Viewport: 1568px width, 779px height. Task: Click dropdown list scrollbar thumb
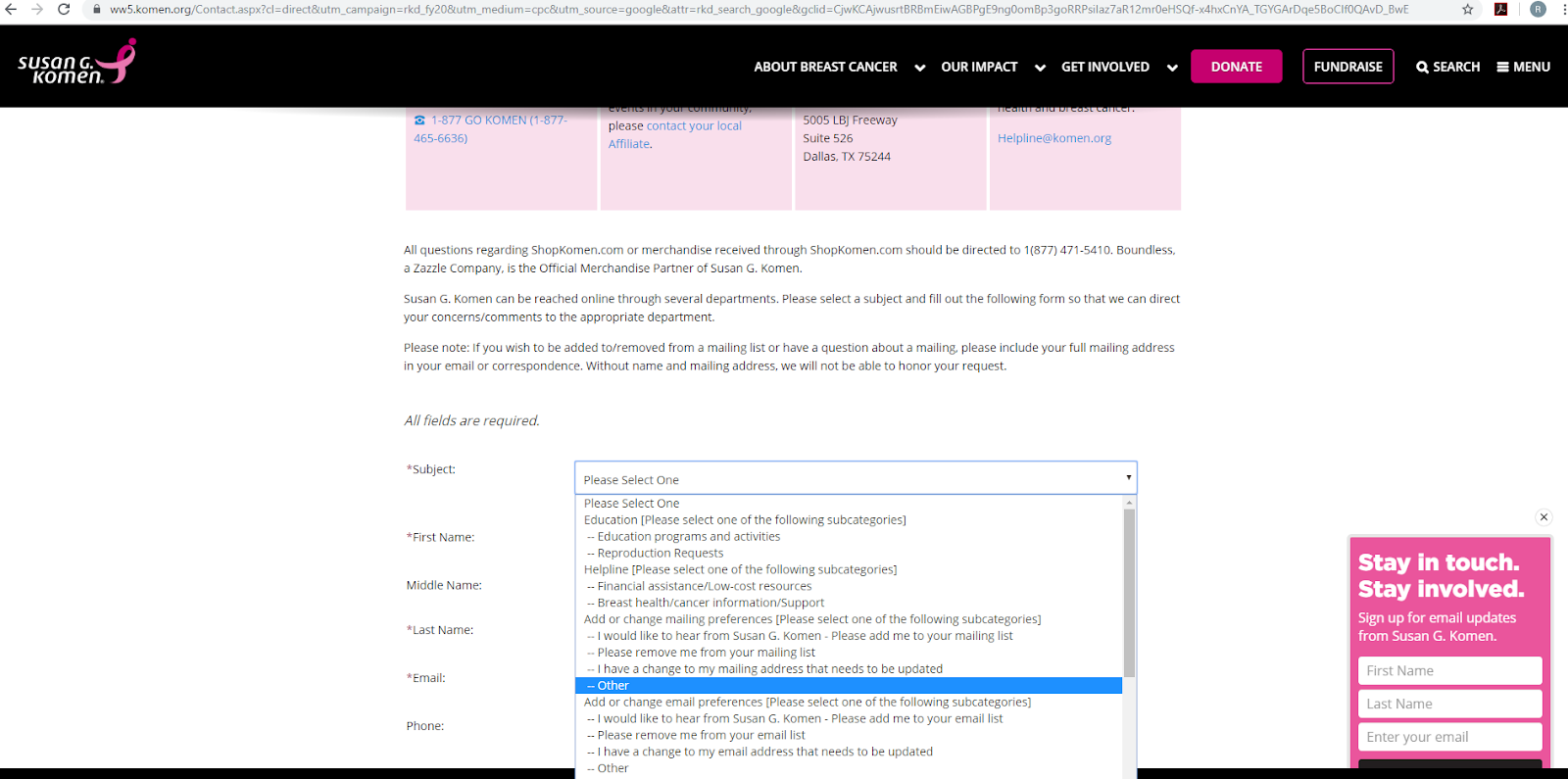pos(1129,593)
